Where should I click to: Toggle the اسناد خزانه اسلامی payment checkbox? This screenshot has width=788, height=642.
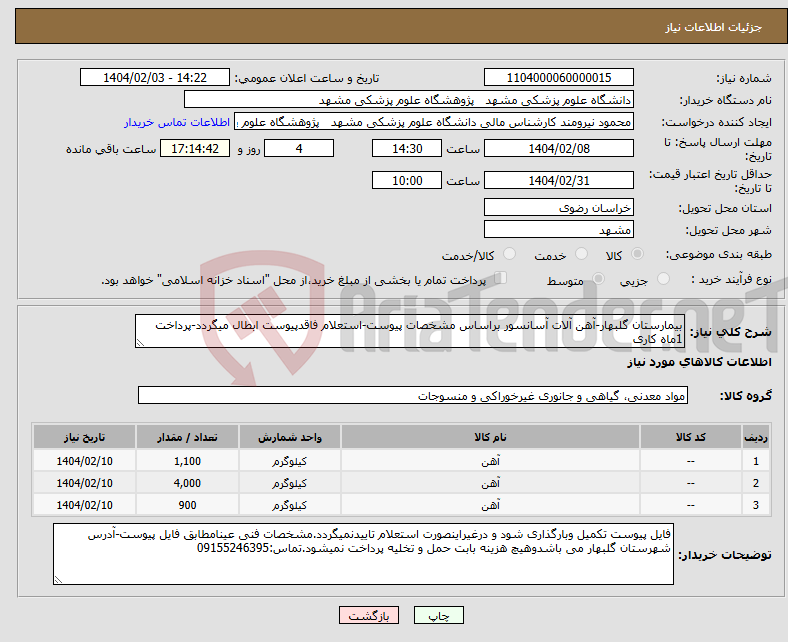[x=500, y=278]
